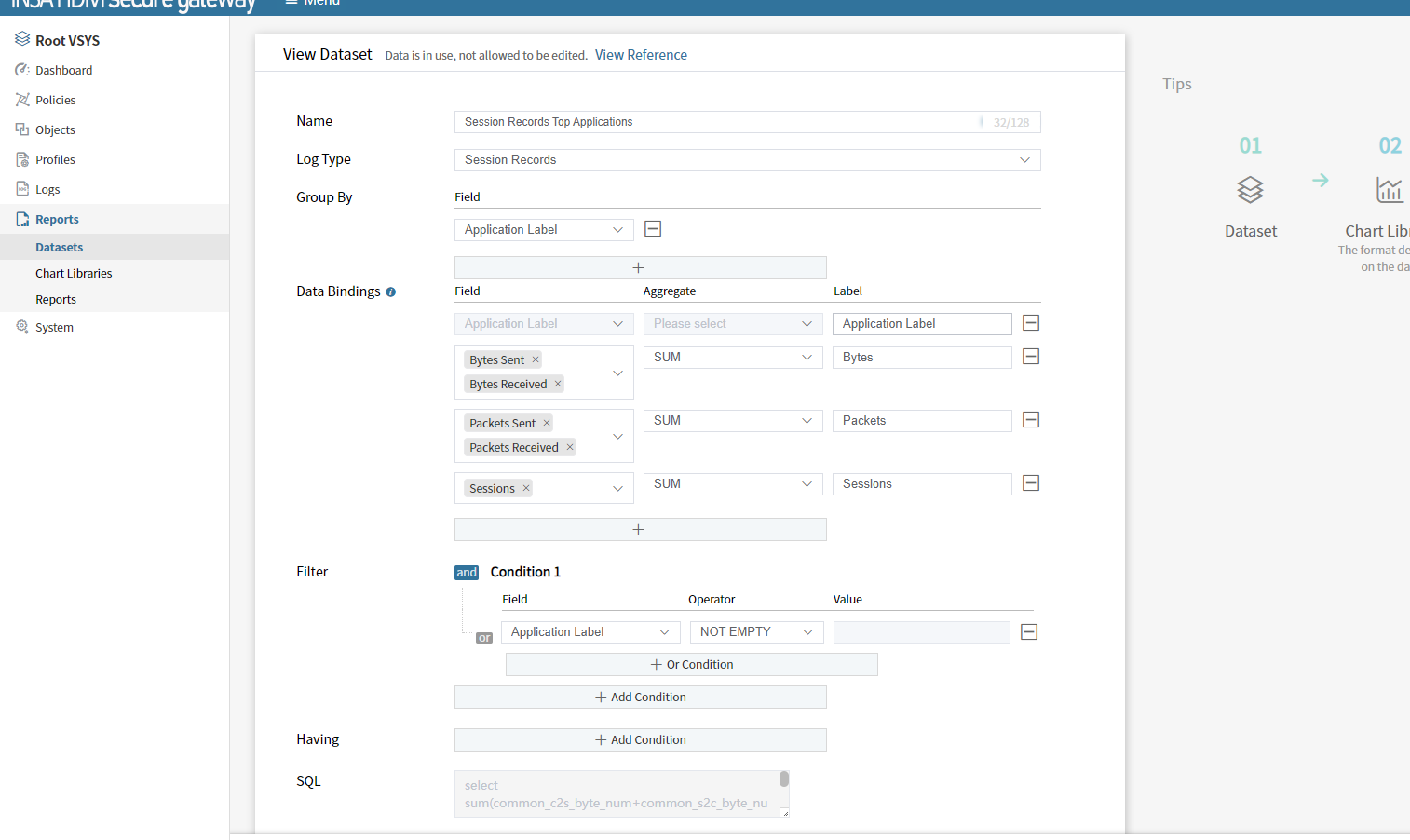Viewport: 1410px width, 840px height.
Task: Delete the filter condition row via its minus icon
Action: click(1029, 632)
